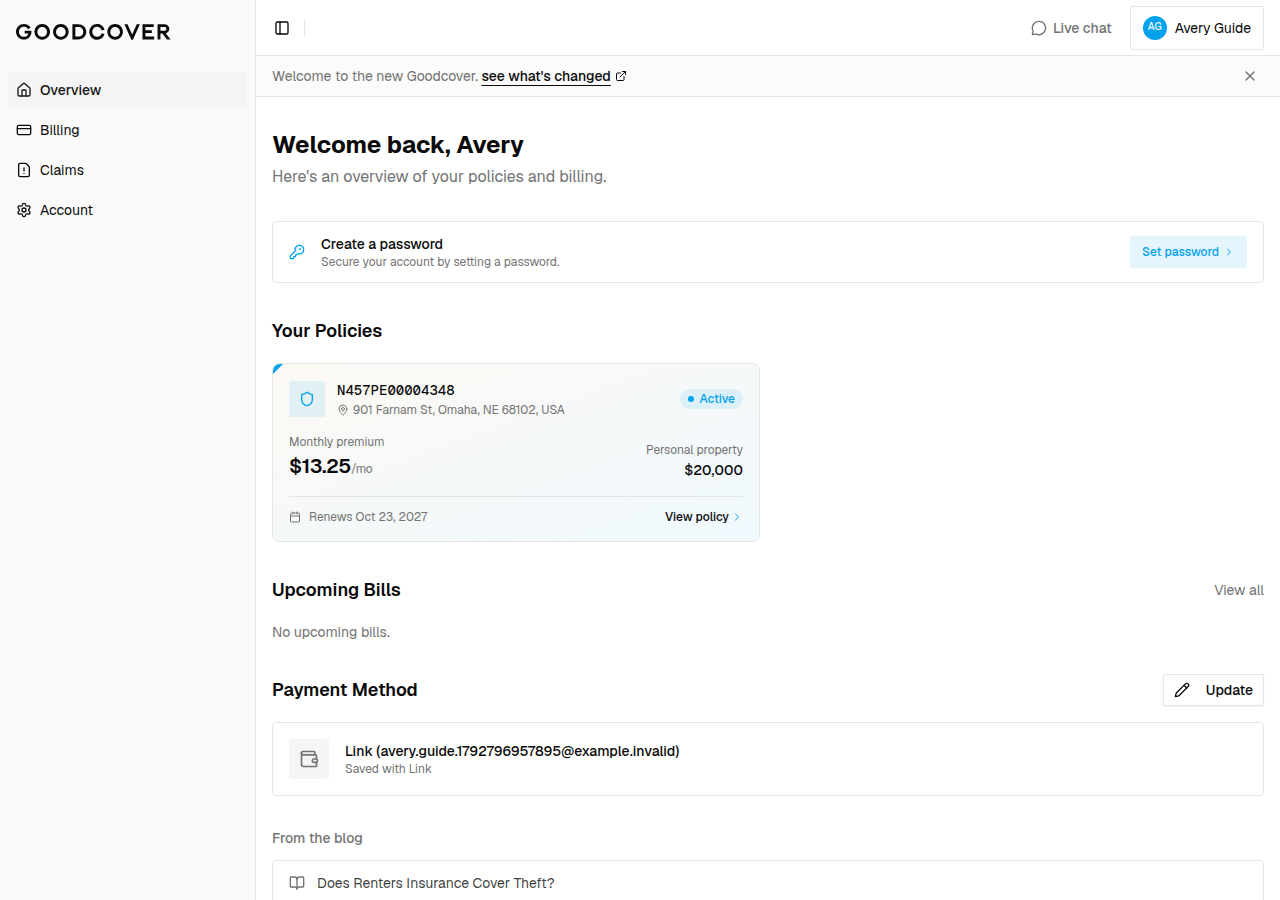Click the Account gear icon
This screenshot has height=900, width=1280.
click(x=24, y=210)
